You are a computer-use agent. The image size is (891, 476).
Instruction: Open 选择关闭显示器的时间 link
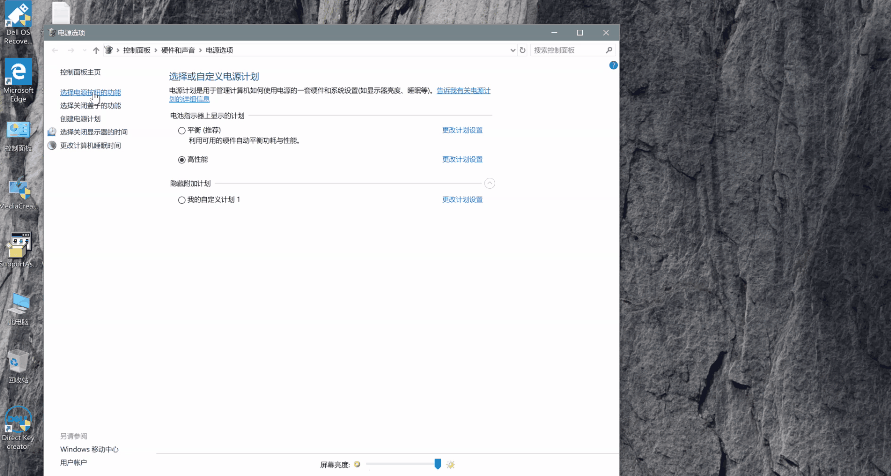[x=94, y=132]
